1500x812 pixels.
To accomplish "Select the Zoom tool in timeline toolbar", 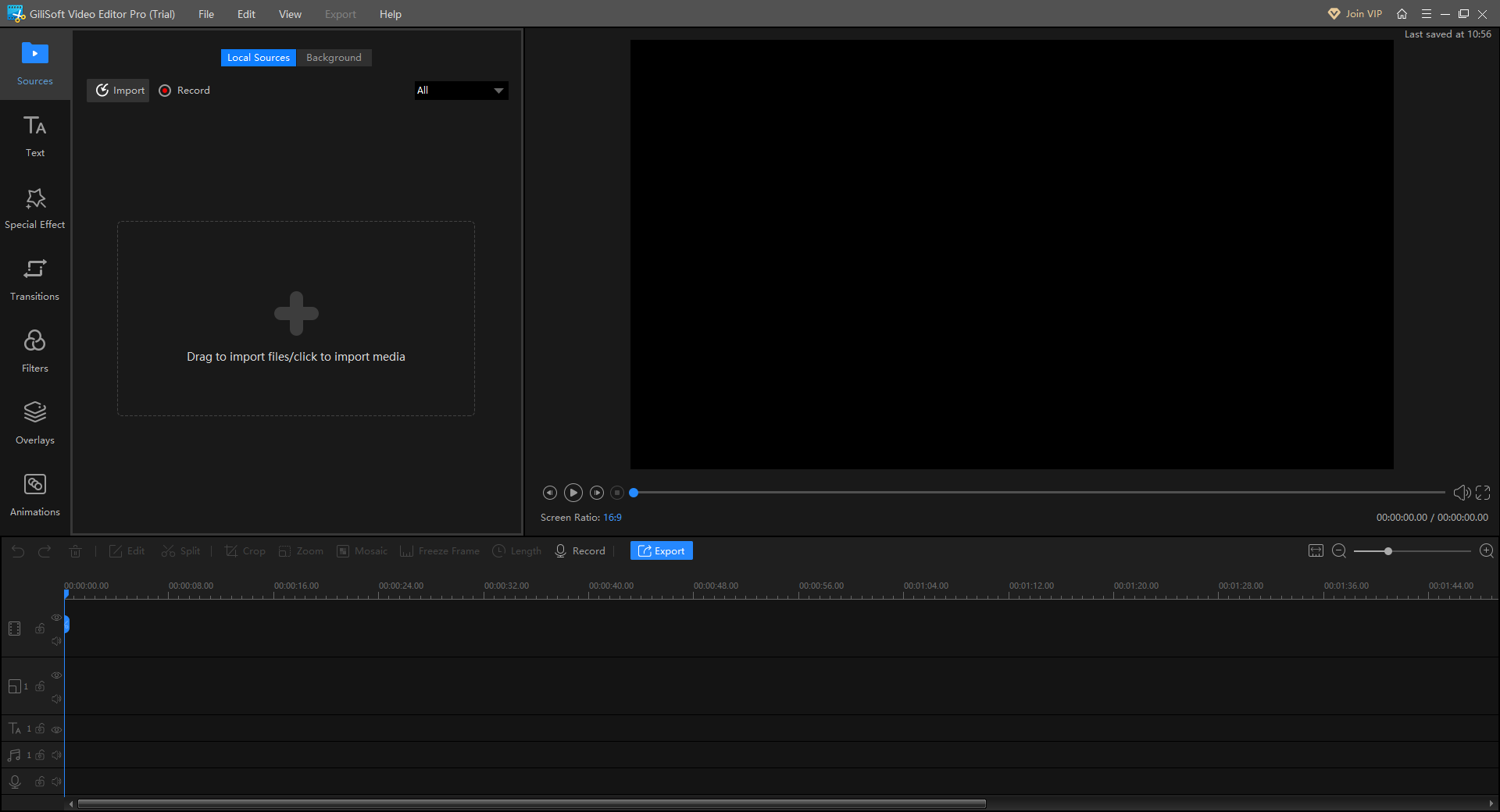I will click(301, 551).
